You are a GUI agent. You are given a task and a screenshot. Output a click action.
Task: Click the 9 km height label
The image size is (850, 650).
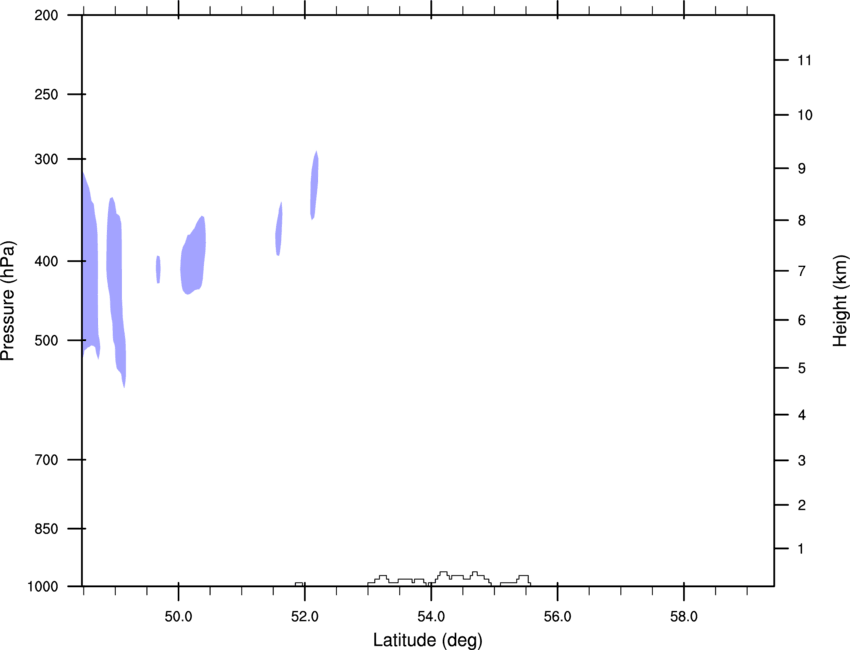(x=801, y=169)
